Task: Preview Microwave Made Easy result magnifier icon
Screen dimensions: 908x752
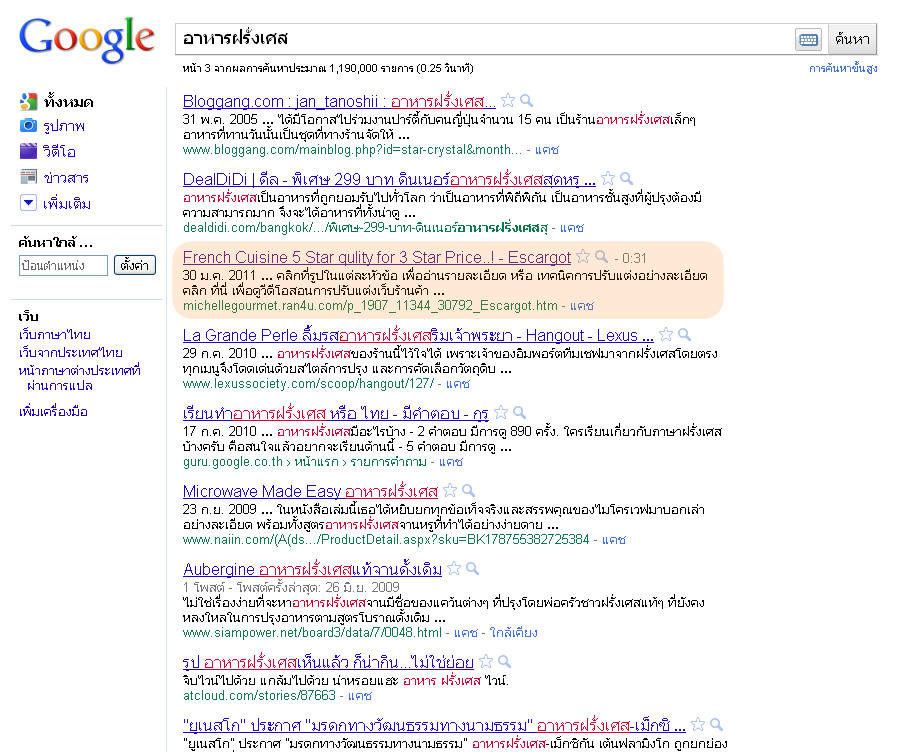Action: click(468, 490)
